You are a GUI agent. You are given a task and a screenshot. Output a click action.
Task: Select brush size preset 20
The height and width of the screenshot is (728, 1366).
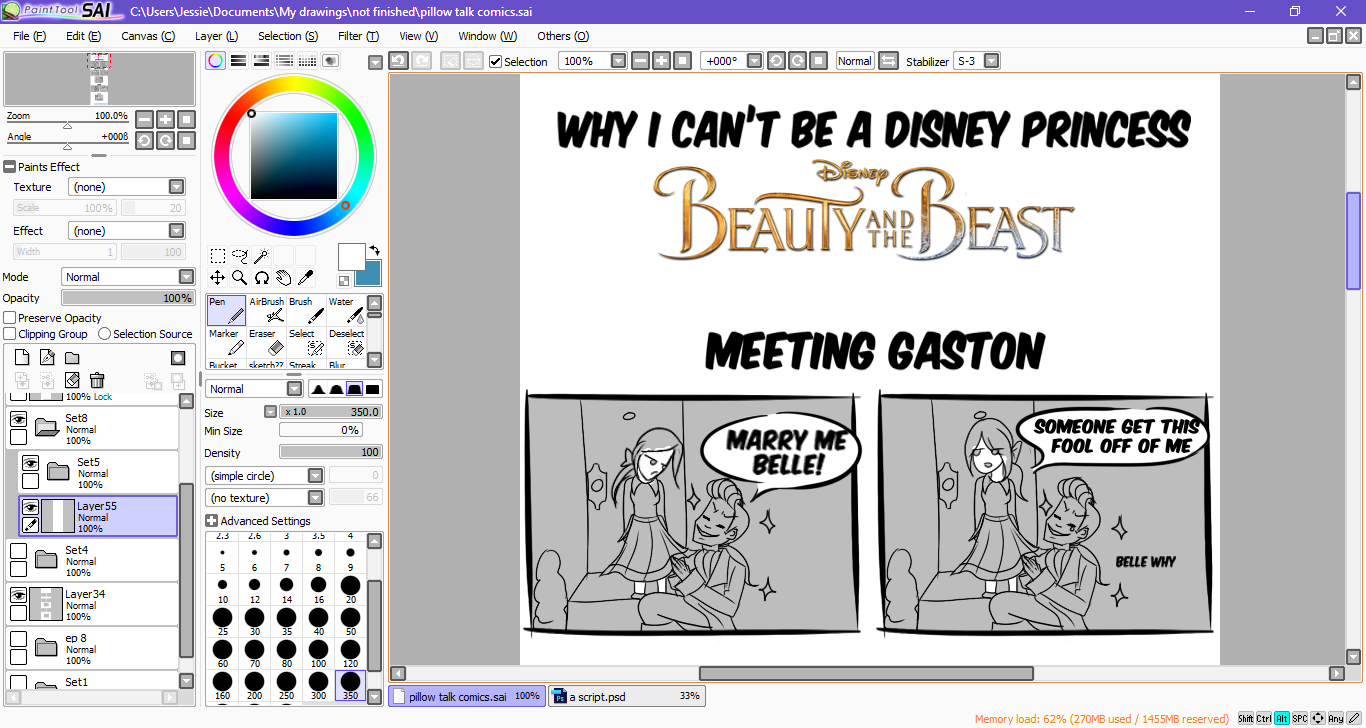click(350, 588)
